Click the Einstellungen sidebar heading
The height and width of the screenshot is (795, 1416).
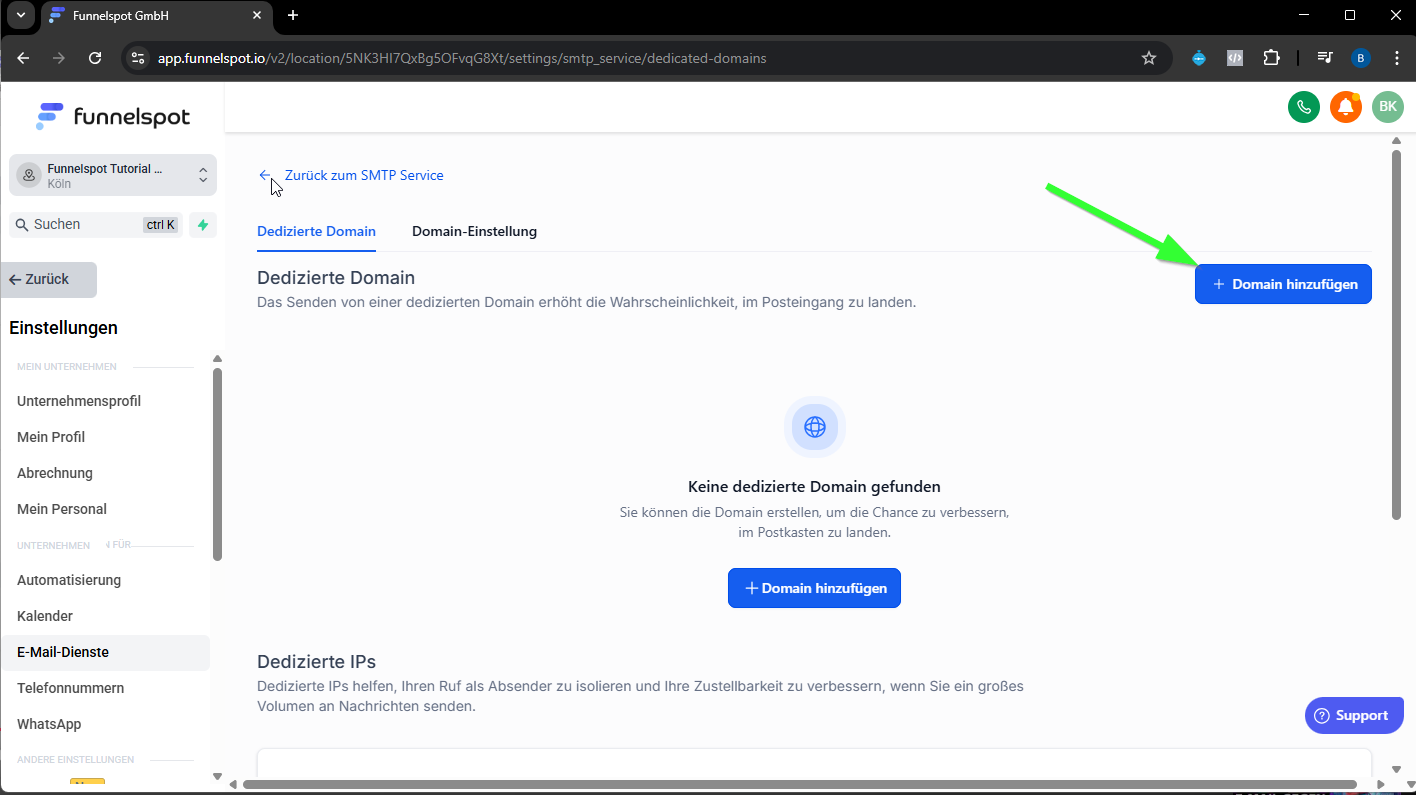pos(63,328)
